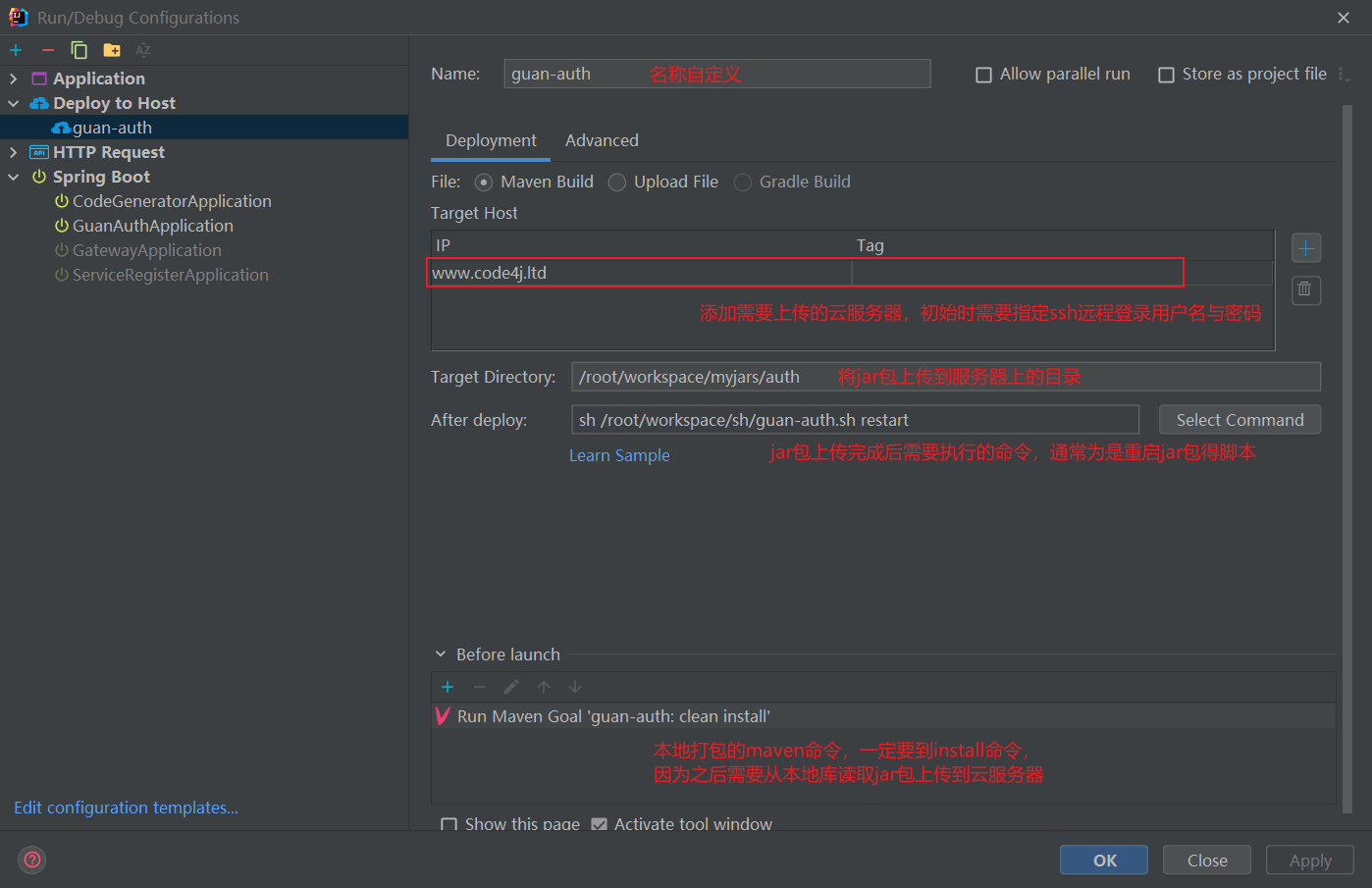Select GuanAuthApplication in the tree
Image resolution: width=1372 pixels, height=888 pixels.
coord(152,226)
